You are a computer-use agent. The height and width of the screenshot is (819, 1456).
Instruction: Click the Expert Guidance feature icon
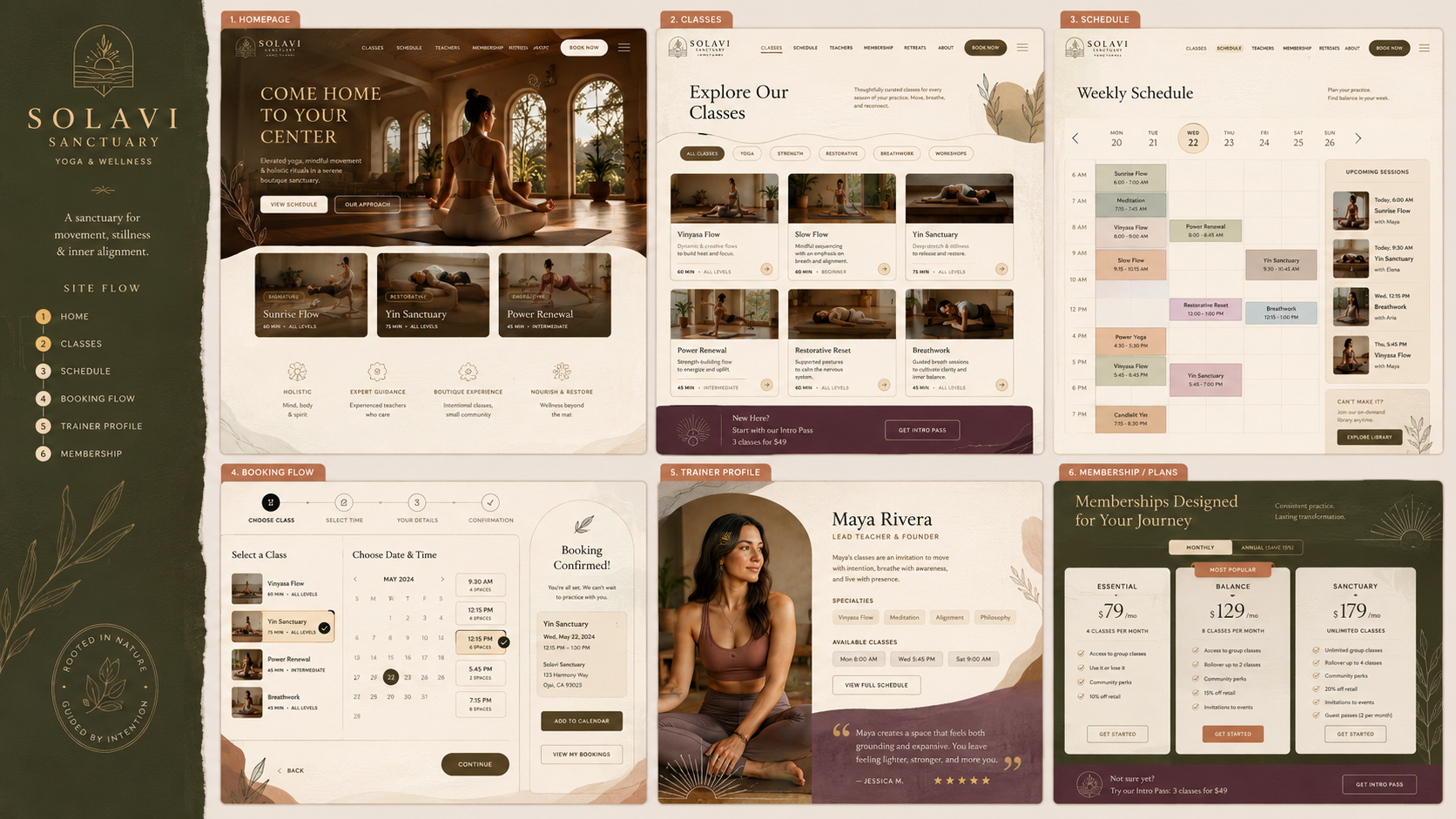(x=377, y=372)
